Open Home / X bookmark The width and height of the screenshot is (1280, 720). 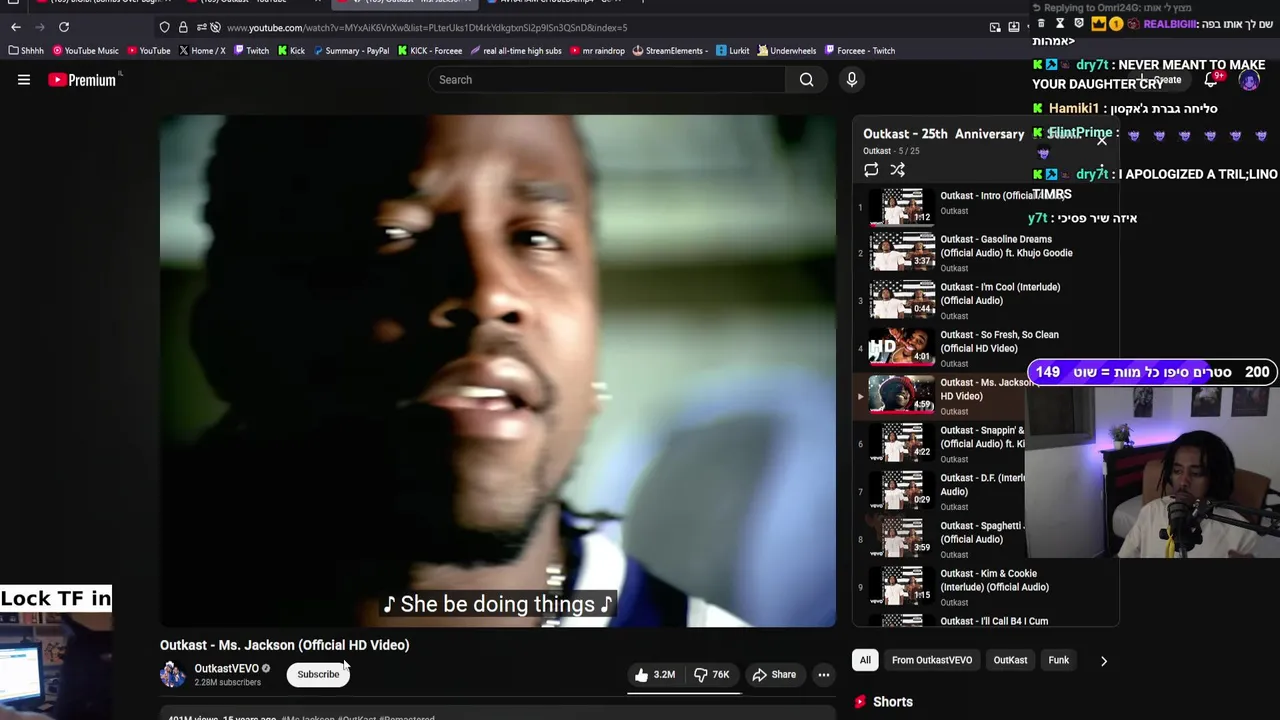coord(202,51)
